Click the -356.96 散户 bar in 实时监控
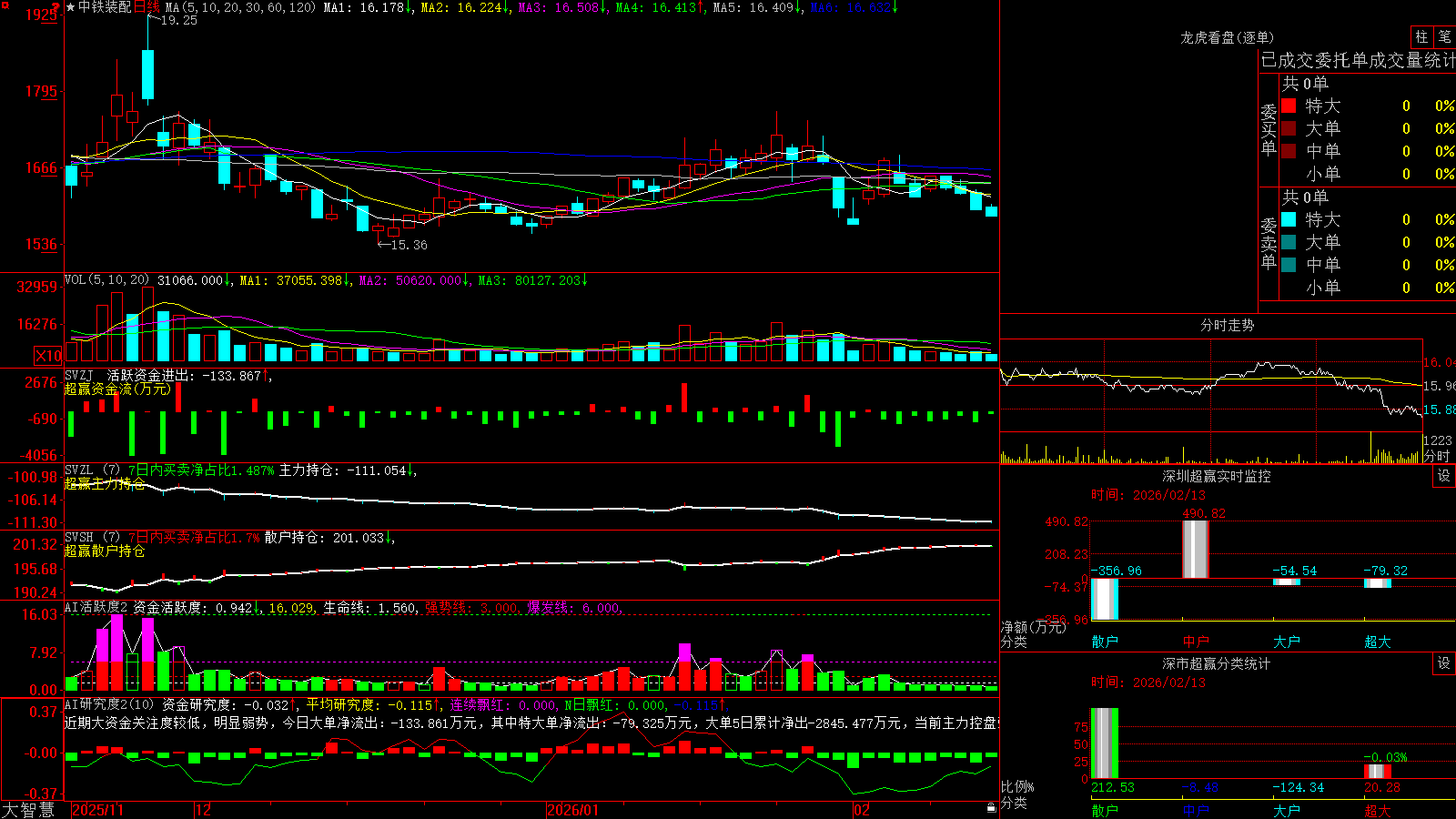The width and height of the screenshot is (1456, 819). (1105, 599)
